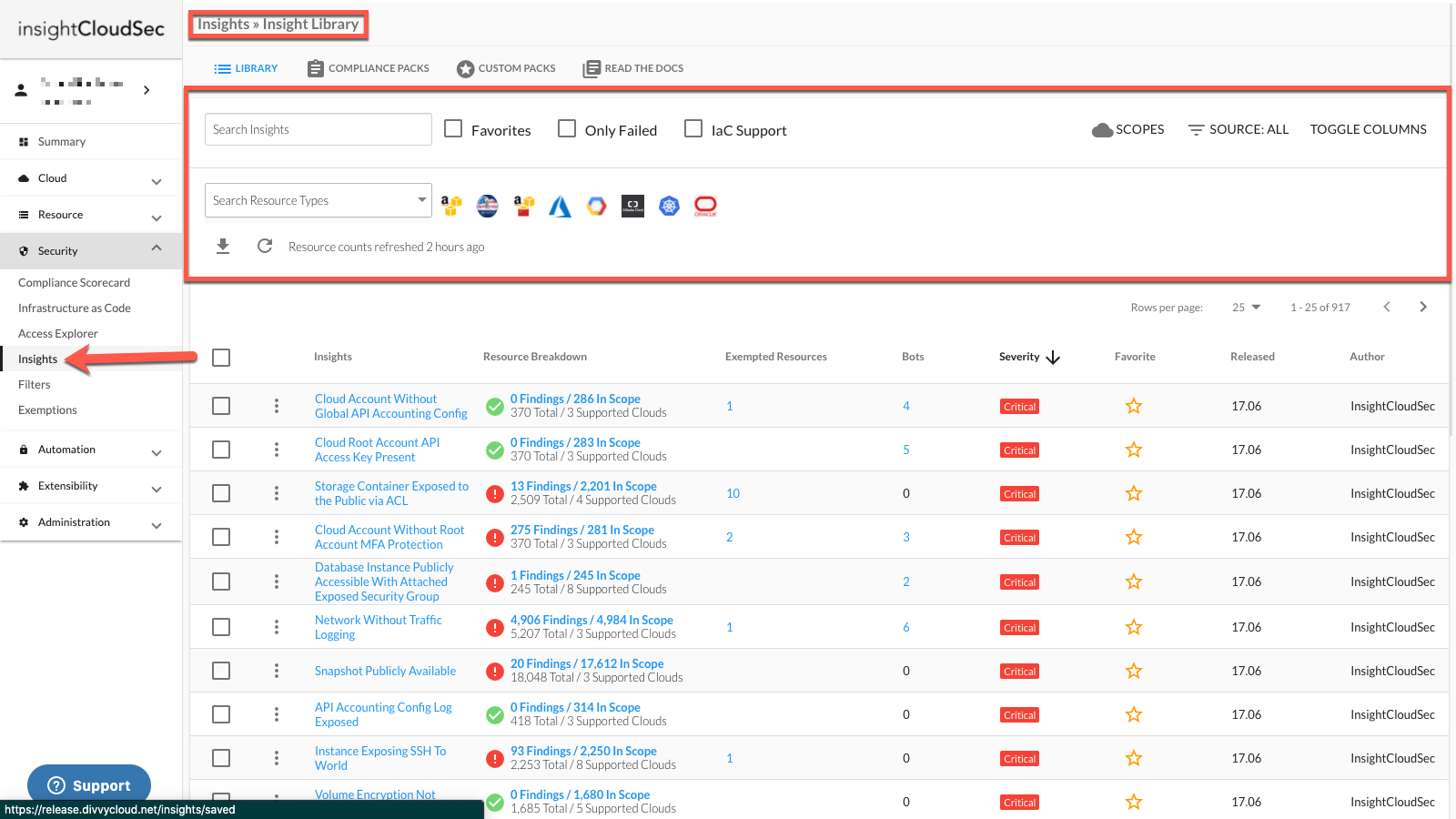Click the green passed status icon for API Accounting Config Log
The image size is (1456, 819).
495,714
